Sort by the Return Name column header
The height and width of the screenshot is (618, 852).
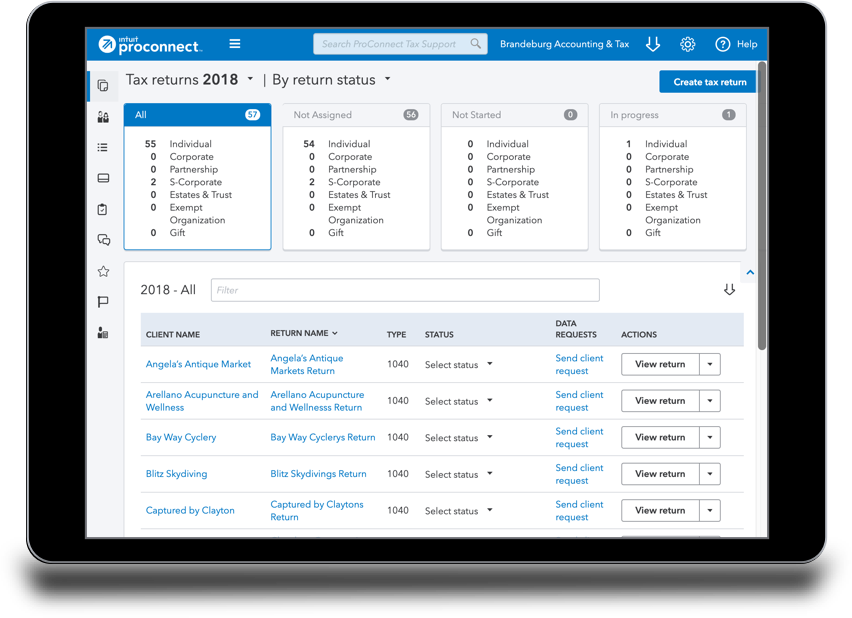[x=304, y=333]
